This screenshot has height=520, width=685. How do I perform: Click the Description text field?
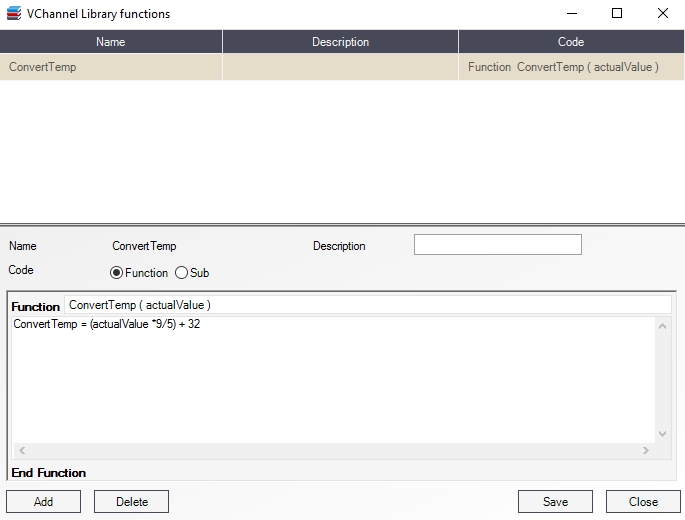pyautogui.click(x=497, y=245)
